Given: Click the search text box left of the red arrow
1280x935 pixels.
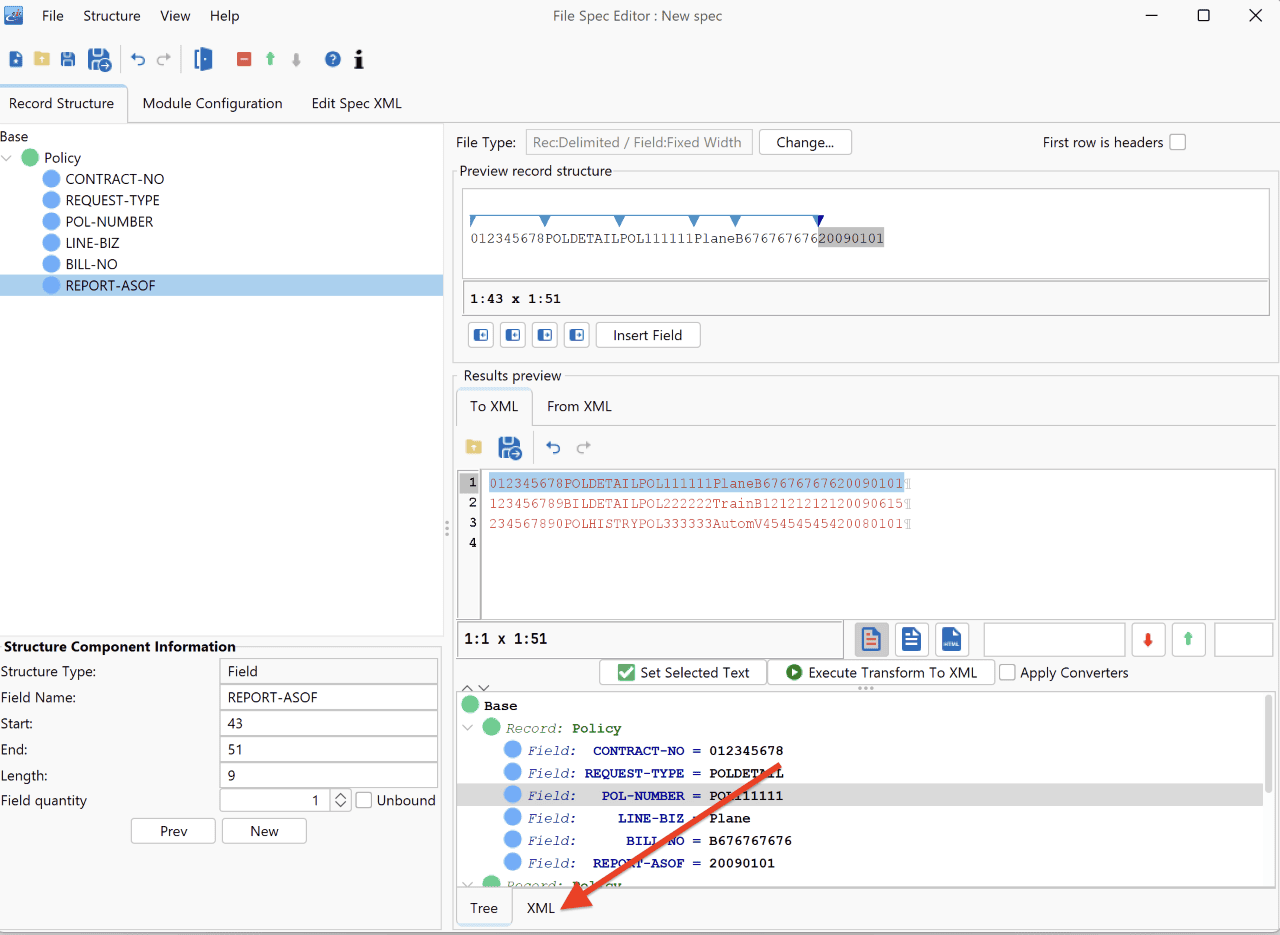Looking at the screenshot, I should tap(1054, 639).
